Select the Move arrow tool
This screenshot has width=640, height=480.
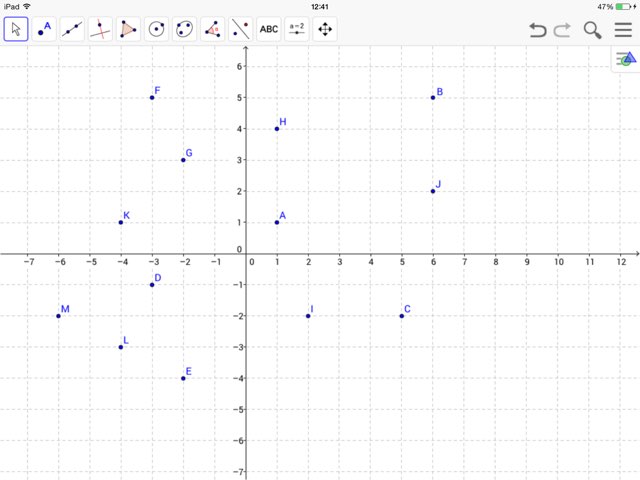pos(16,29)
